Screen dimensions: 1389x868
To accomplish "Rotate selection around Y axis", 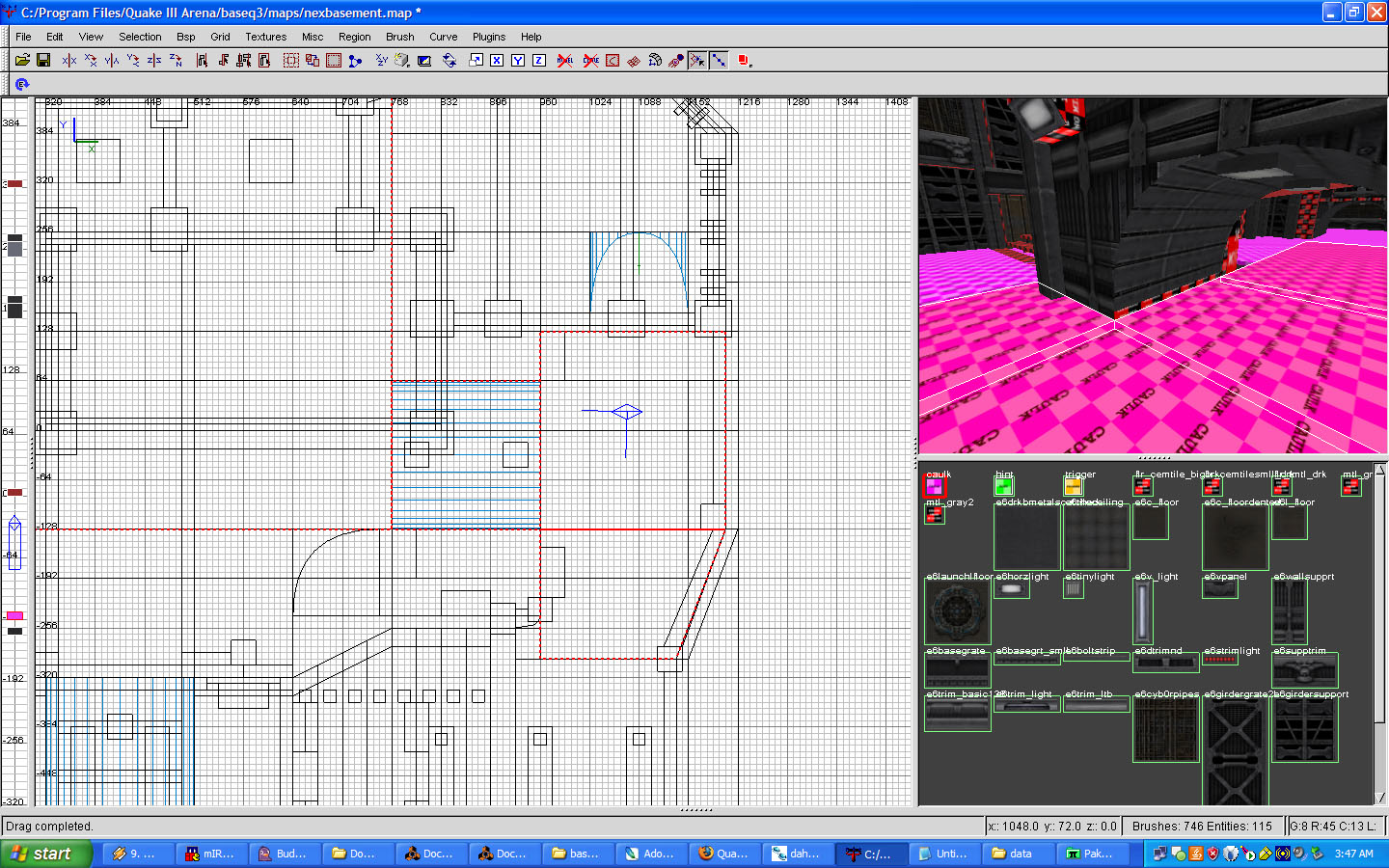I will click(x=133, y=60).
